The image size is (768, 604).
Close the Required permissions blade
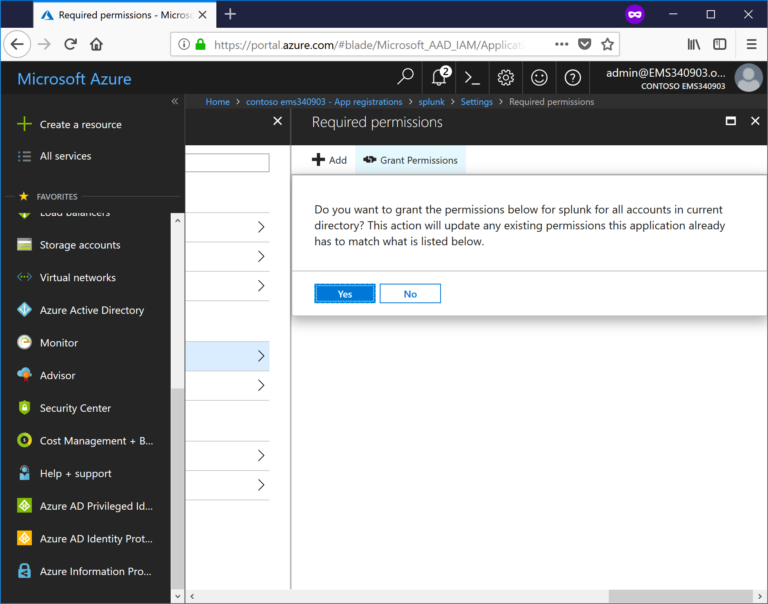(755, 121)
